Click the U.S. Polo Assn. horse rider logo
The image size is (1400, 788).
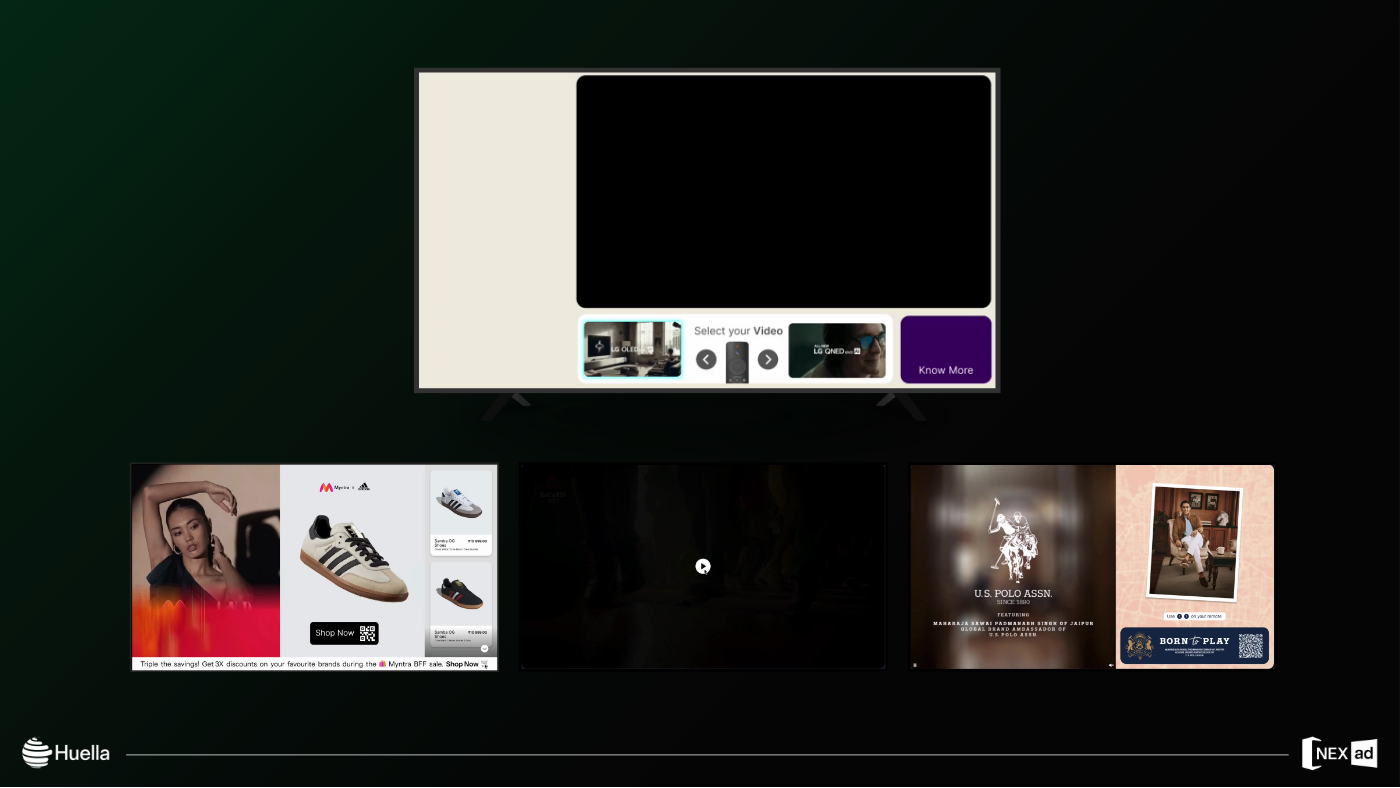point(1013,540)
